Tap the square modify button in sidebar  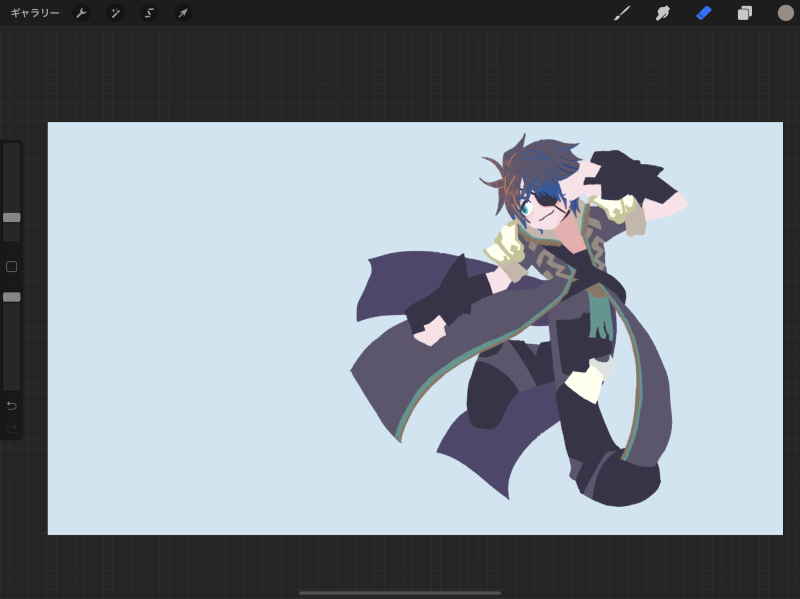pos(12,267)
